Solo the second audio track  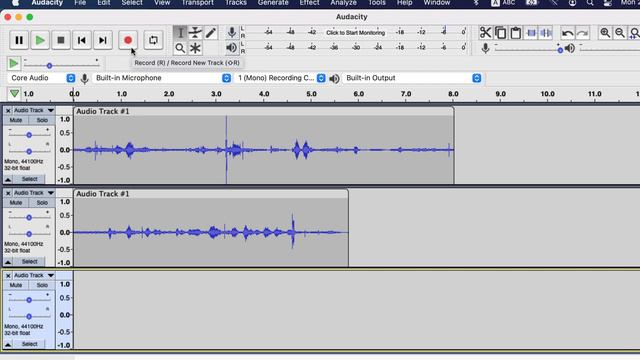42,203
